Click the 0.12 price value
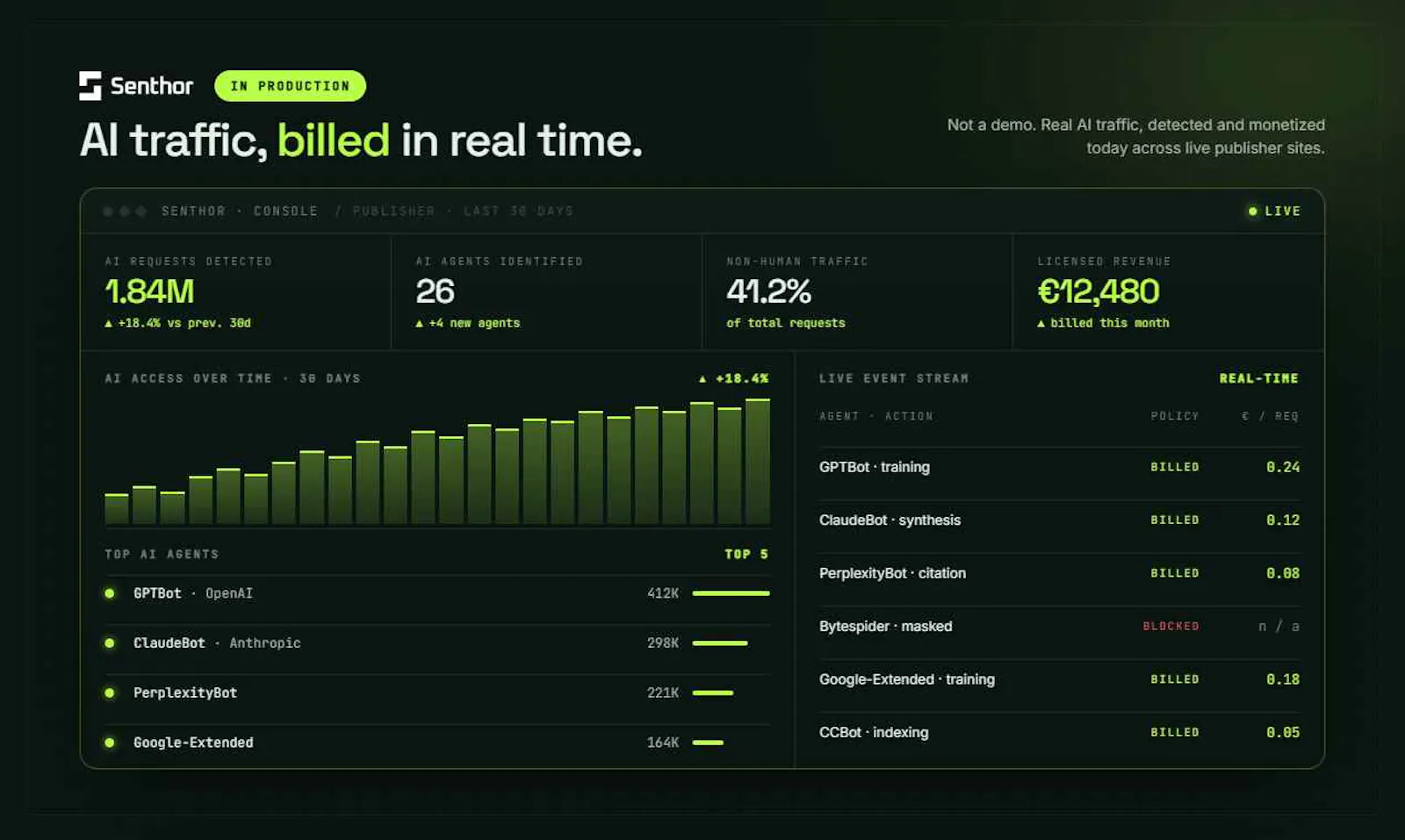 [x=1283, y=521]
